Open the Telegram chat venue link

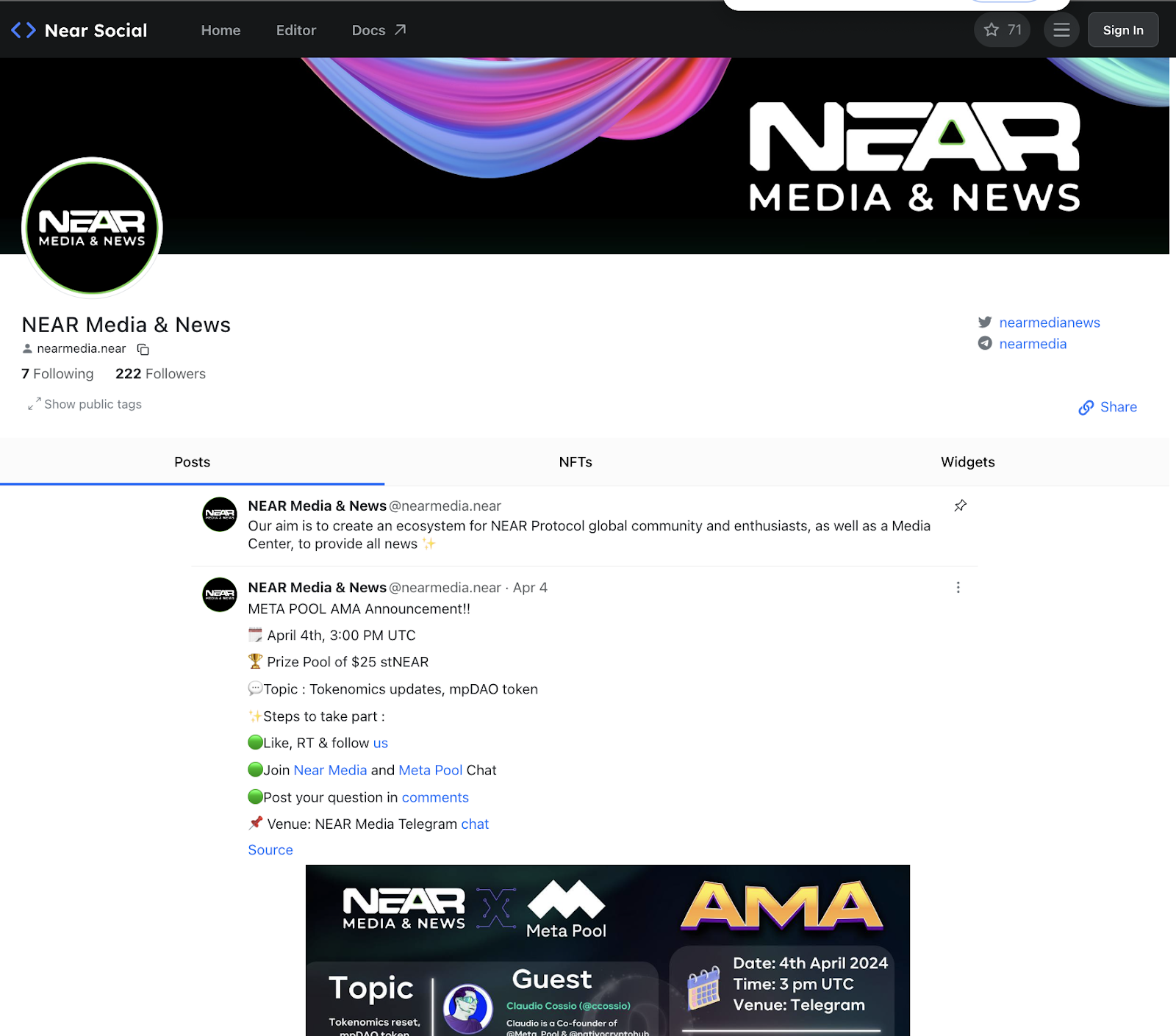(x=475, y=824)
